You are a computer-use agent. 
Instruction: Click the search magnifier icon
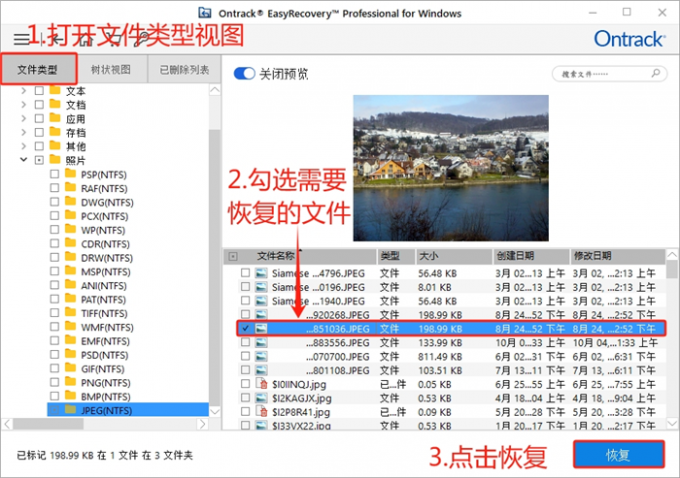(x=656, y=73)
